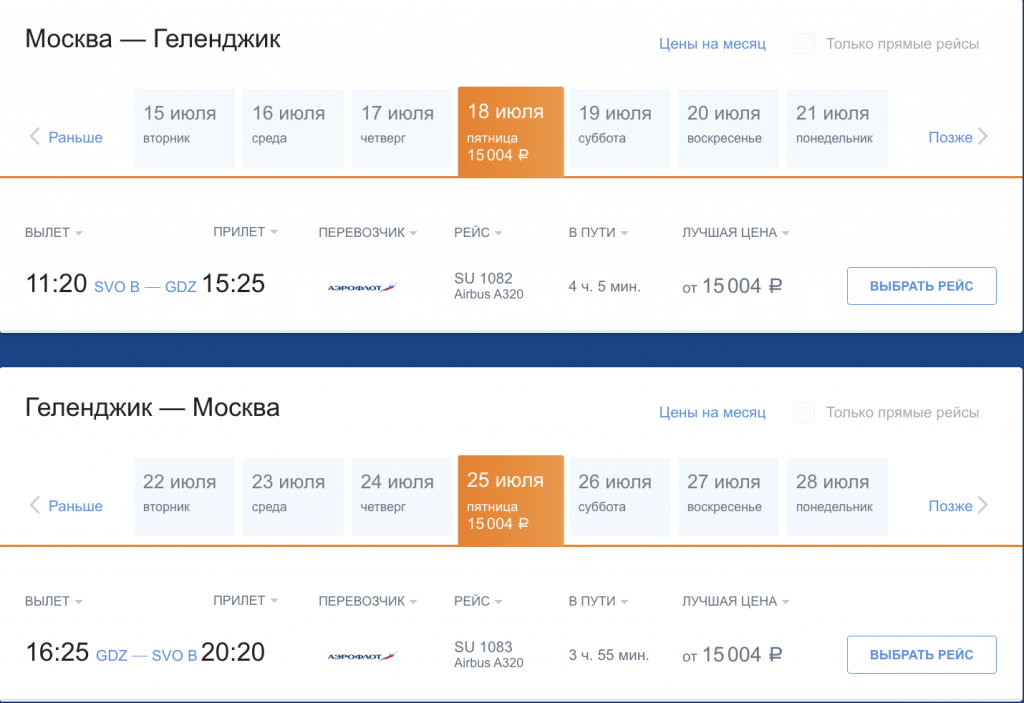The height and width of the screenshot is (703, 1024).
Task: Sort return flights by 'Перевозчик'
Action: [367, 602]
